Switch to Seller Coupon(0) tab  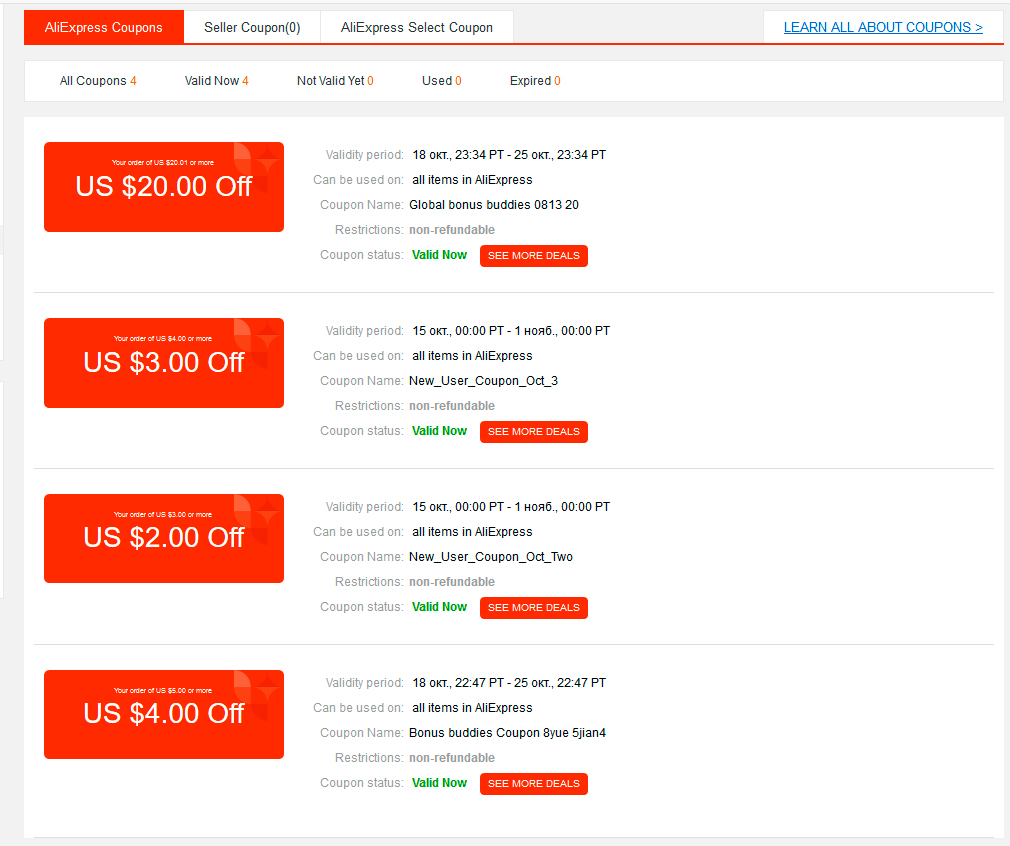[x=252, y=27]
